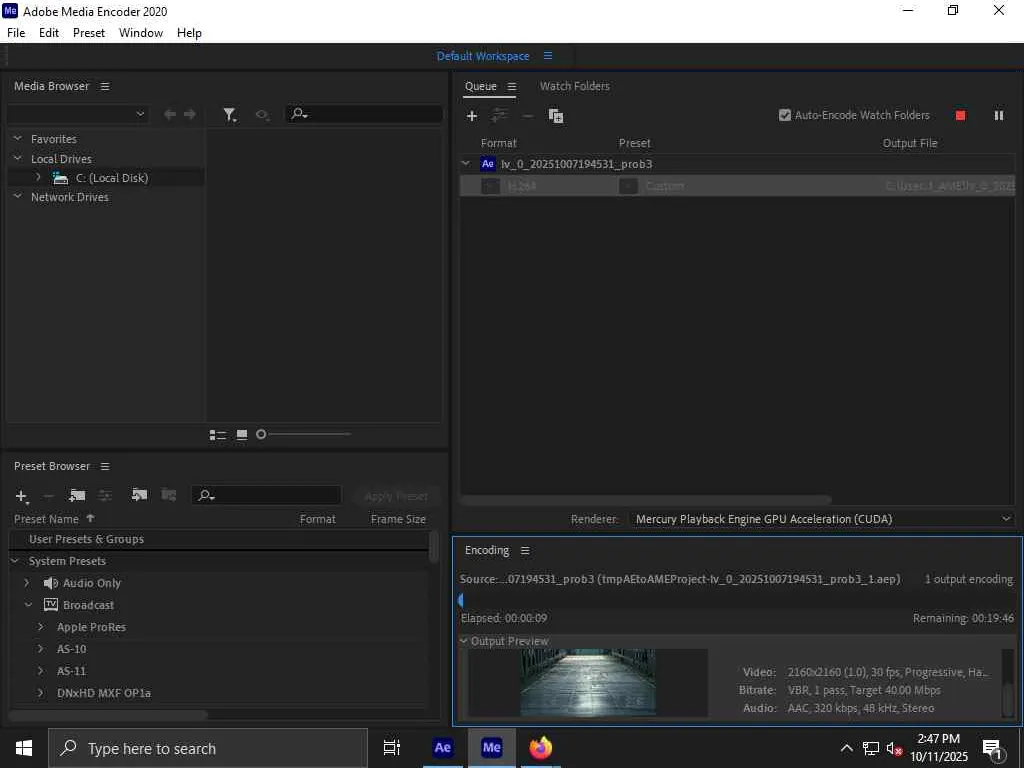Click the Remove minus icon in Queue
Image resolution: width=1024 pixels, height=768 pixels.
(x=528, y=116)
